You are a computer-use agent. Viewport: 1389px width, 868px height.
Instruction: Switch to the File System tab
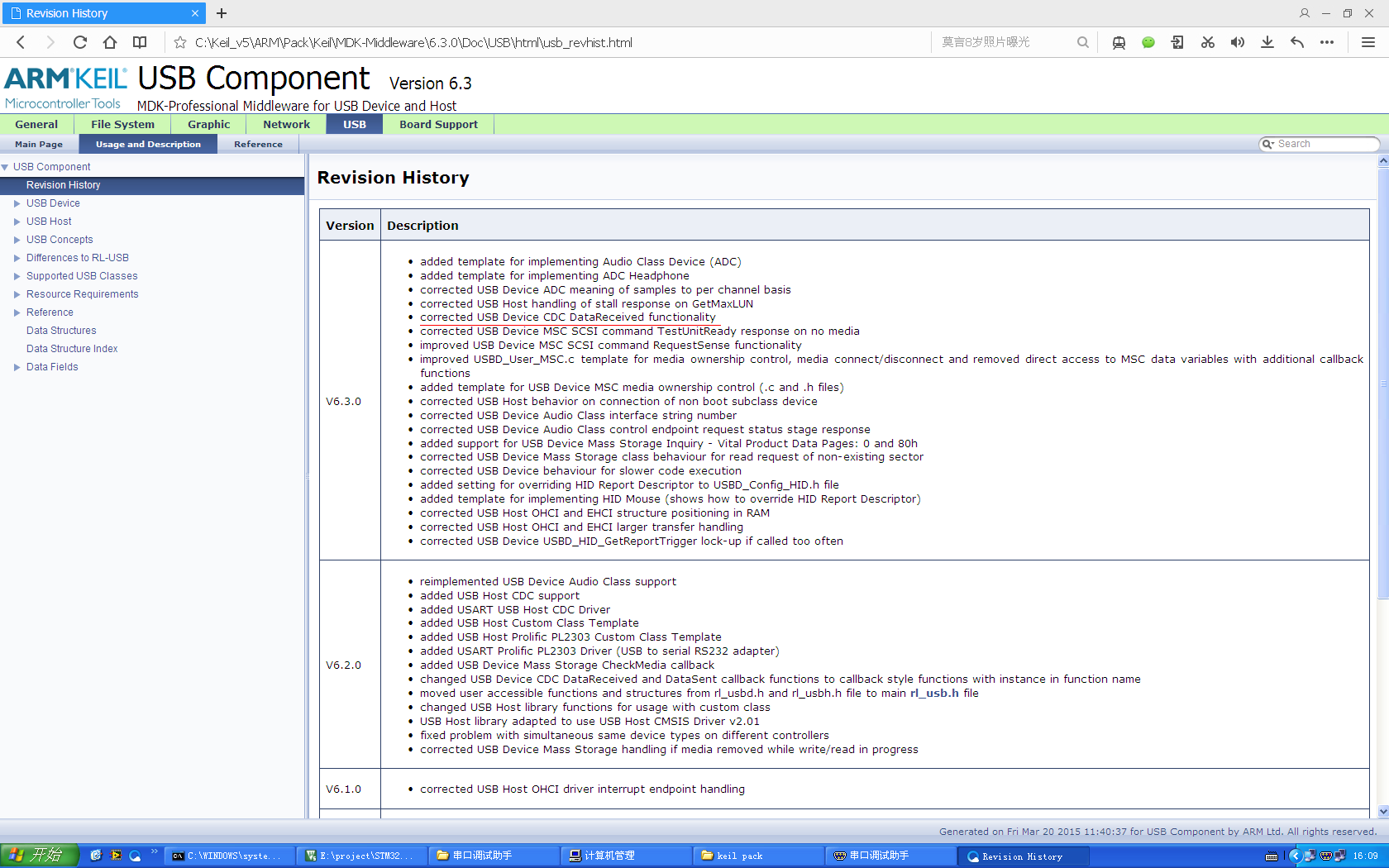[122, 124]
